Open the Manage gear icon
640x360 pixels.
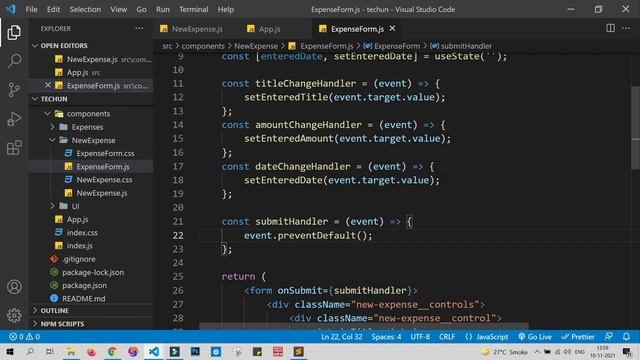[14, 315]
